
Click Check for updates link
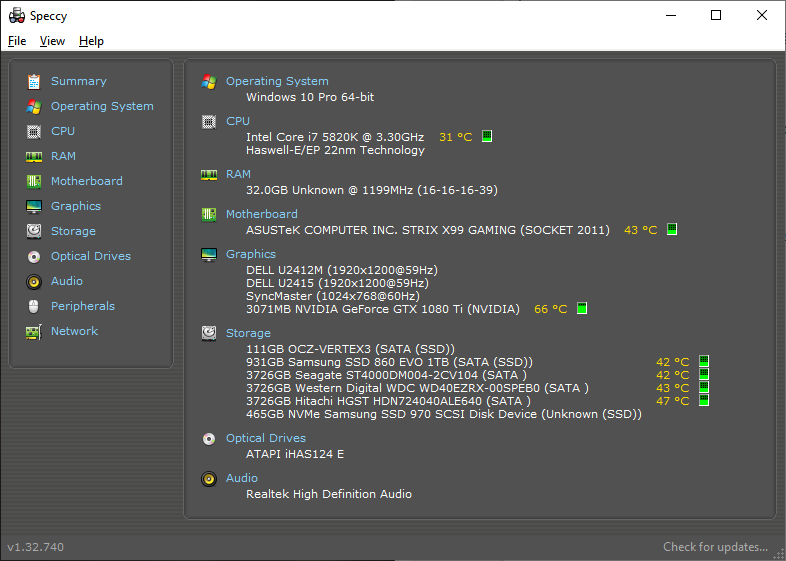point(715,547)
